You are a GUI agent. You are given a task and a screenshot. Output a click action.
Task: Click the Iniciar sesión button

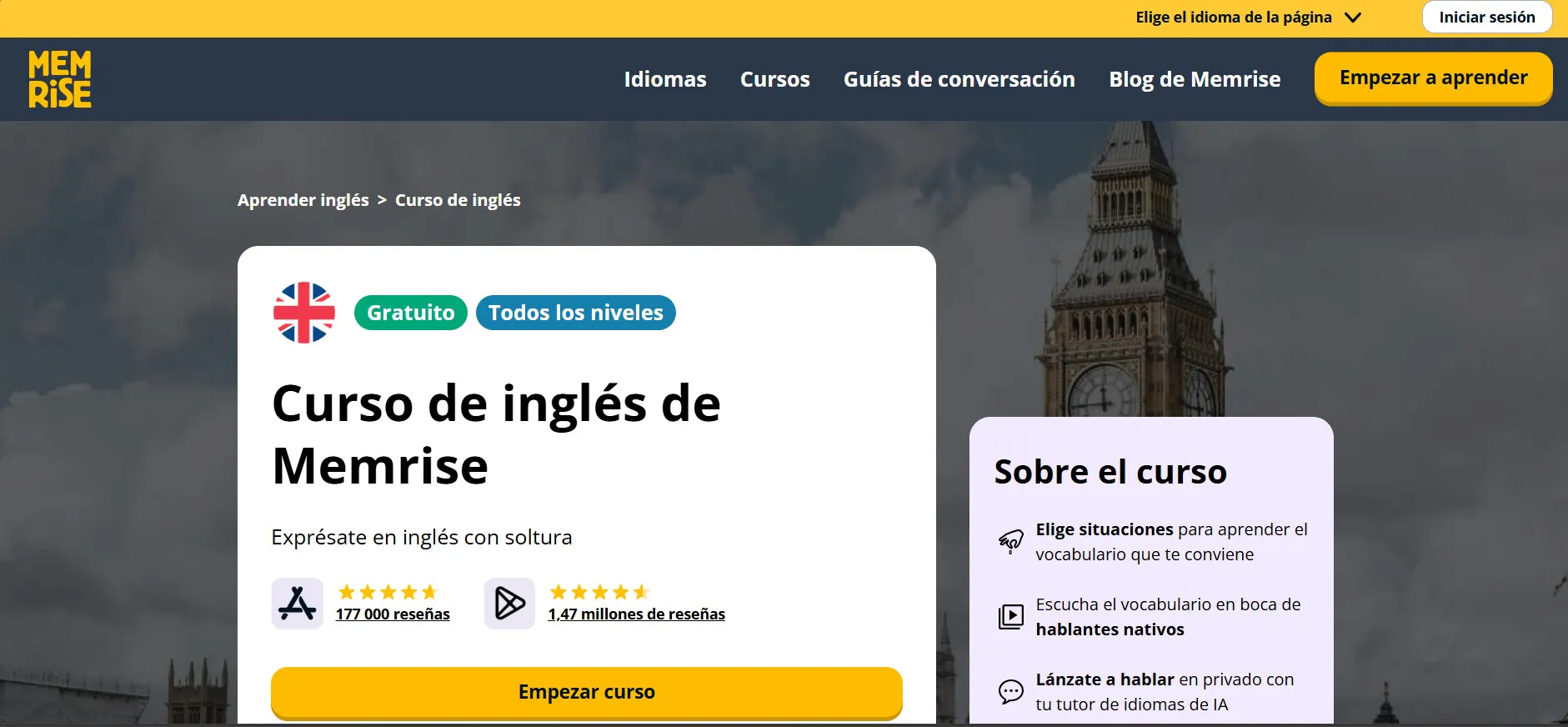(x=1487, y=18)
